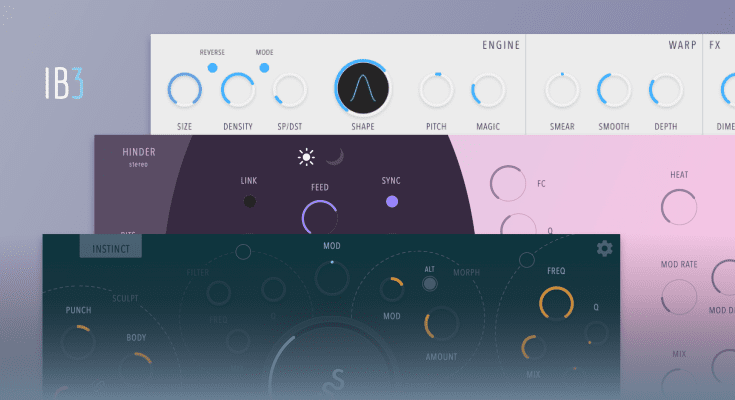Toggle the REVERSE switch
Screen dimensions: 735x400
pos(212,67)
